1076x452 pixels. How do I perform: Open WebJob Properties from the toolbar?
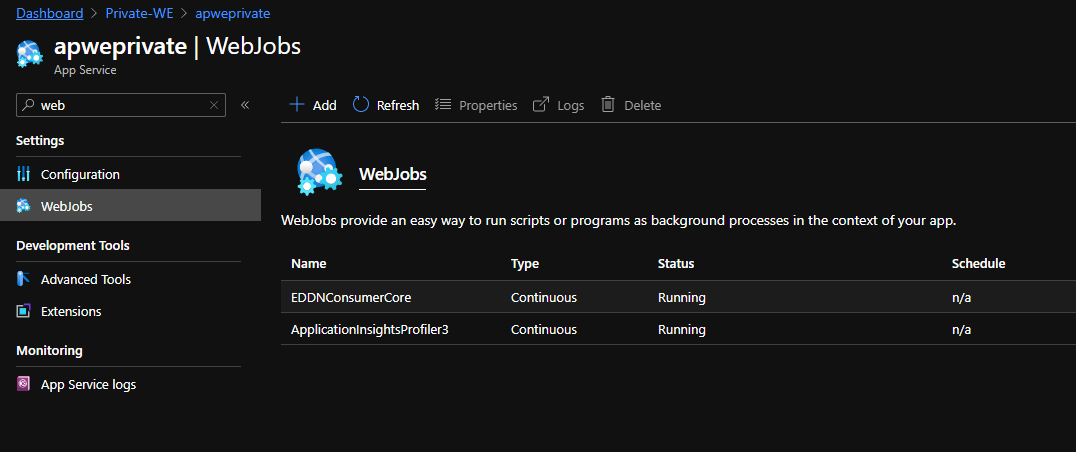(476, 105)
